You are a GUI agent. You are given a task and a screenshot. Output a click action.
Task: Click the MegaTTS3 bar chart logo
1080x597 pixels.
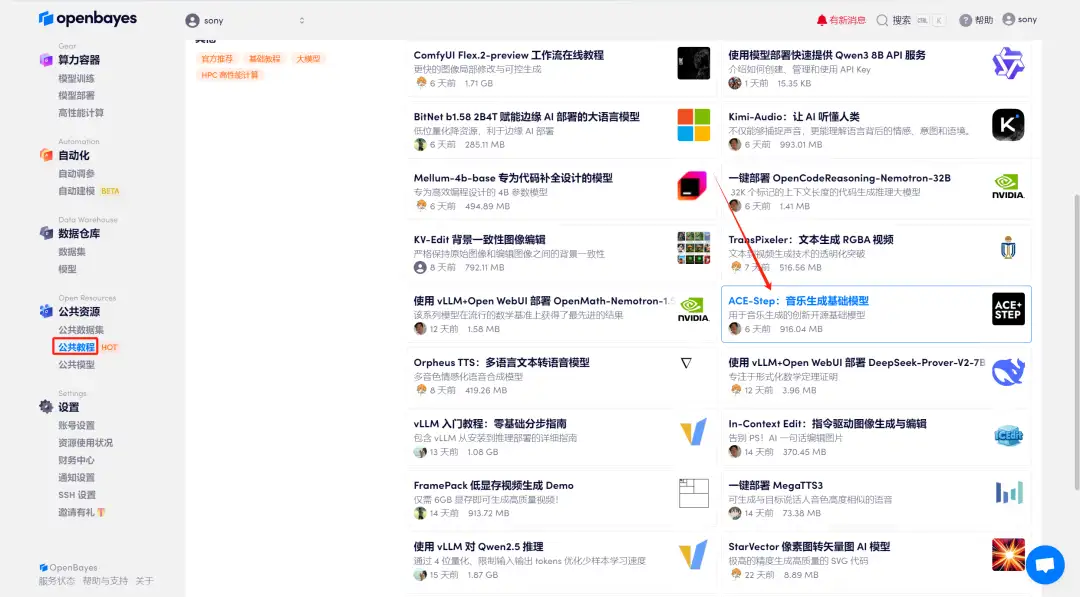click(x=1009, y=492)
